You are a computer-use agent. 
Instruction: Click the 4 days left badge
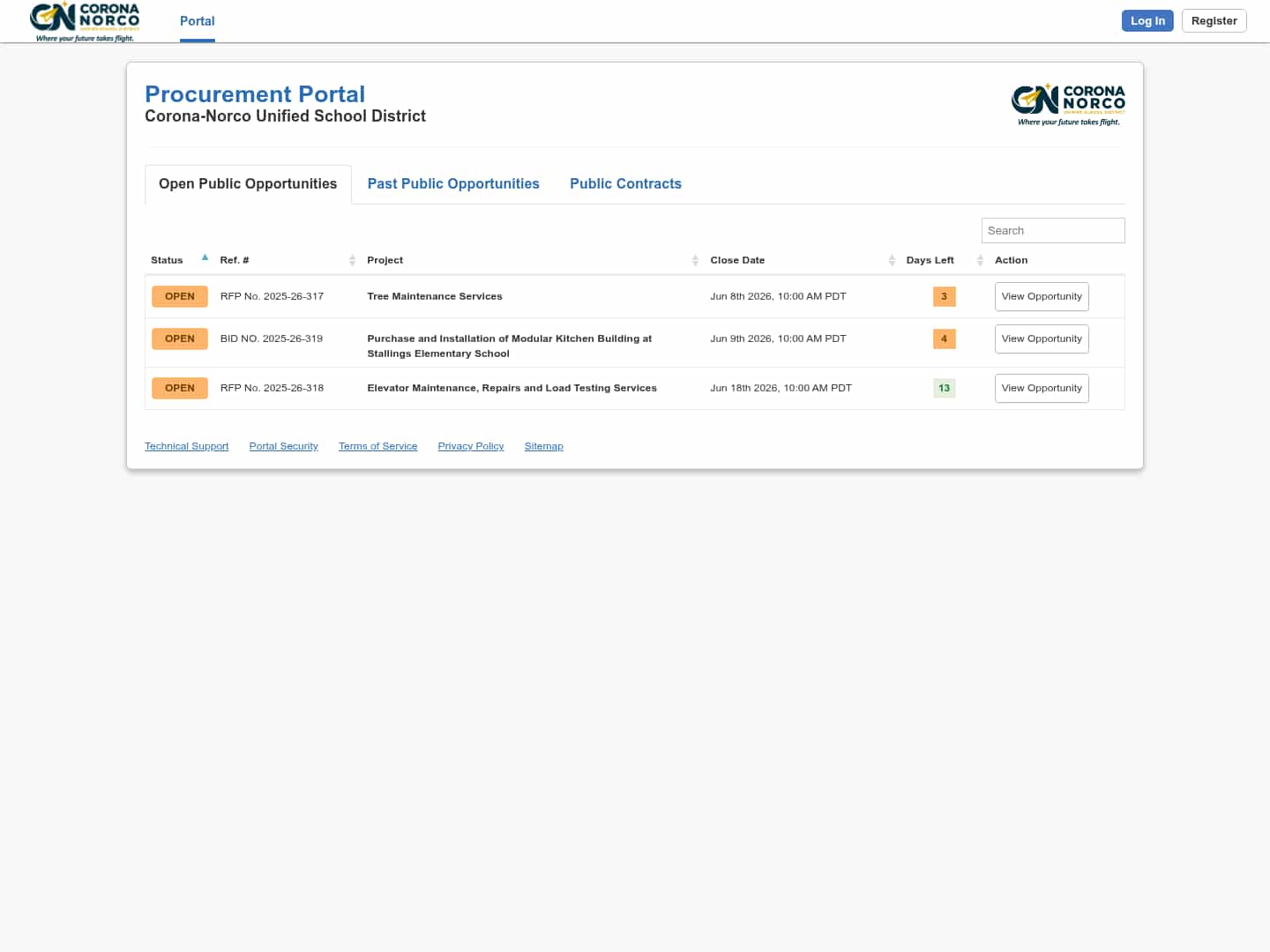(x=944, y=339)
